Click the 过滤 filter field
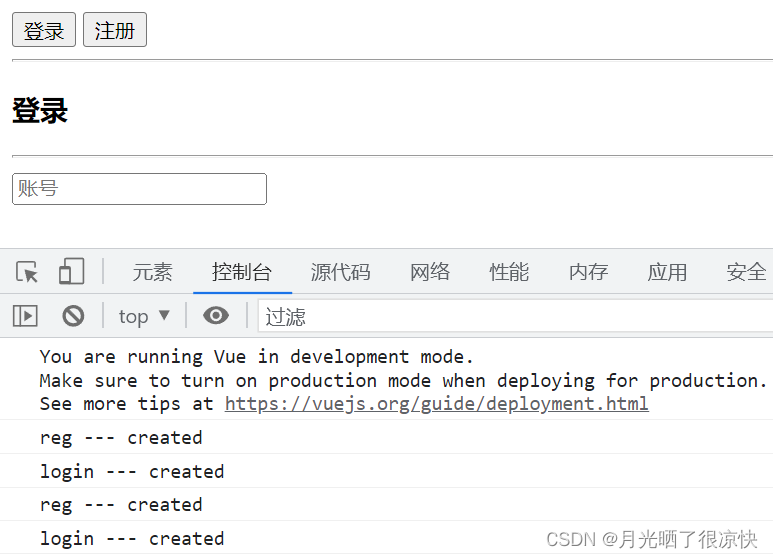 tap(515, 316)
